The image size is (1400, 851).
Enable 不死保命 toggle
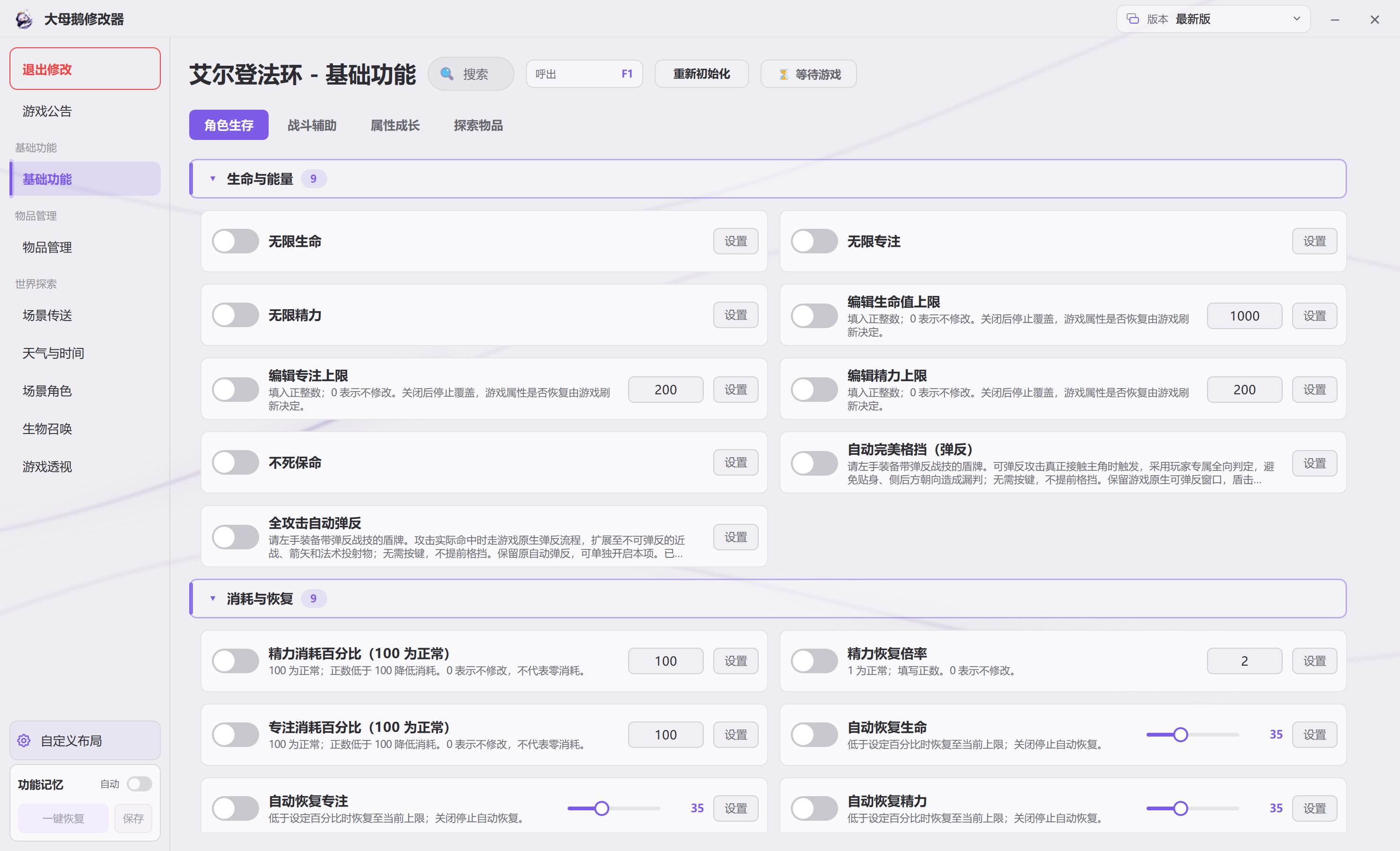coord(235,462)
